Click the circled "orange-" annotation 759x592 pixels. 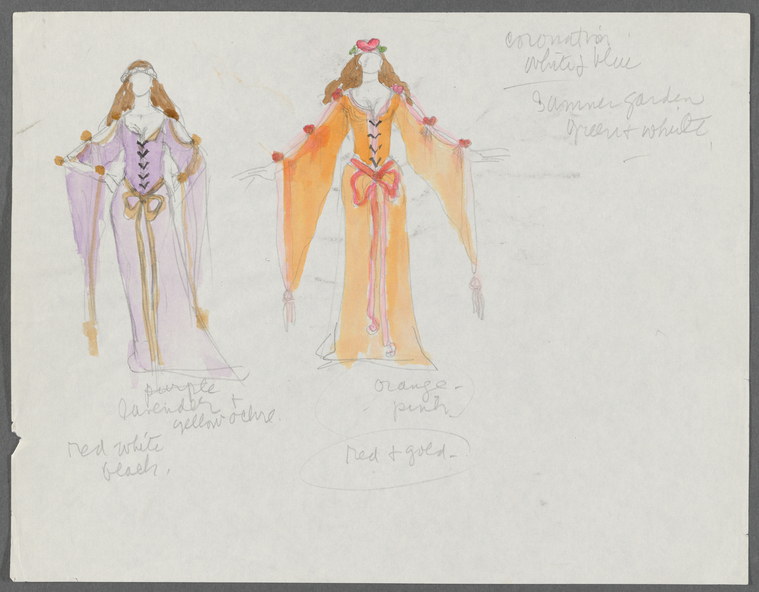[x=417, y=386]
